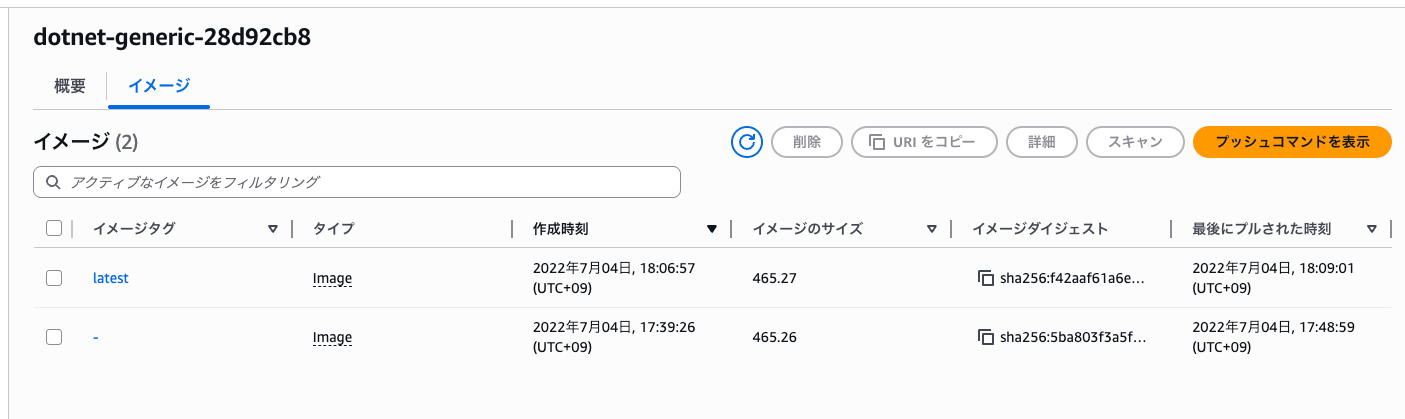Click the スキャン scan button

[x=1135, y=142]
